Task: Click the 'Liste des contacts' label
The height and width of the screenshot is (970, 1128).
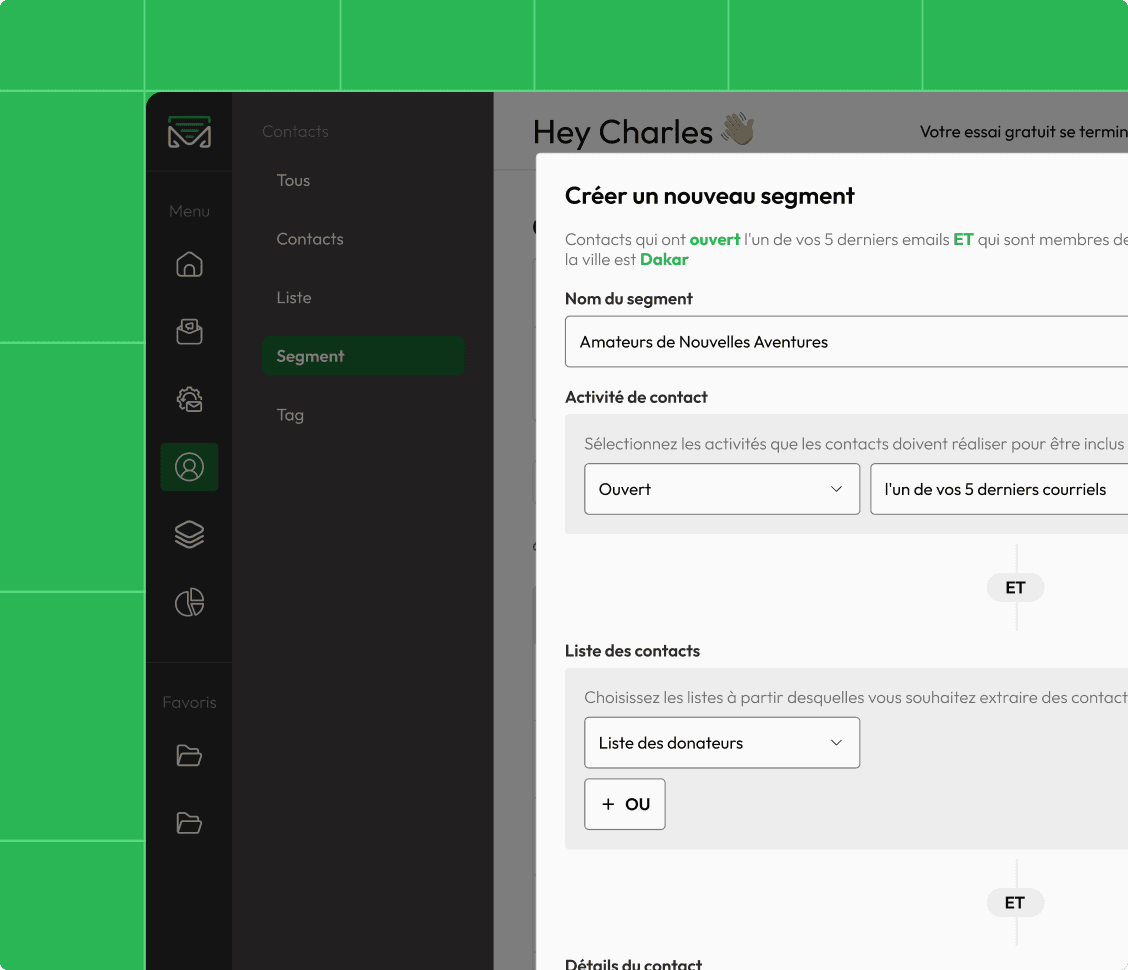Action: [632, 651]
